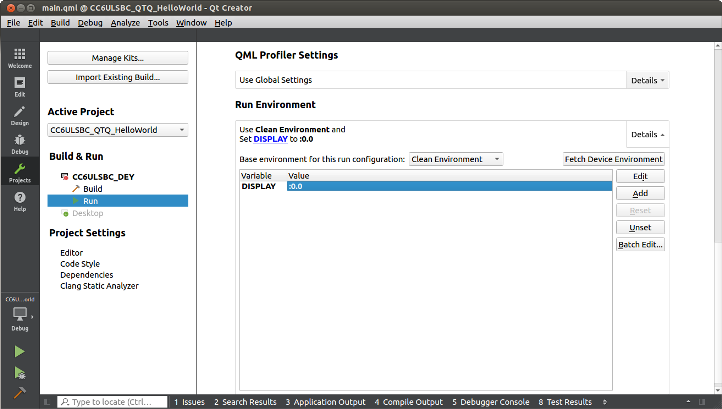
Task: Open the Welcome mode
Action: click(x=20, y=58)
